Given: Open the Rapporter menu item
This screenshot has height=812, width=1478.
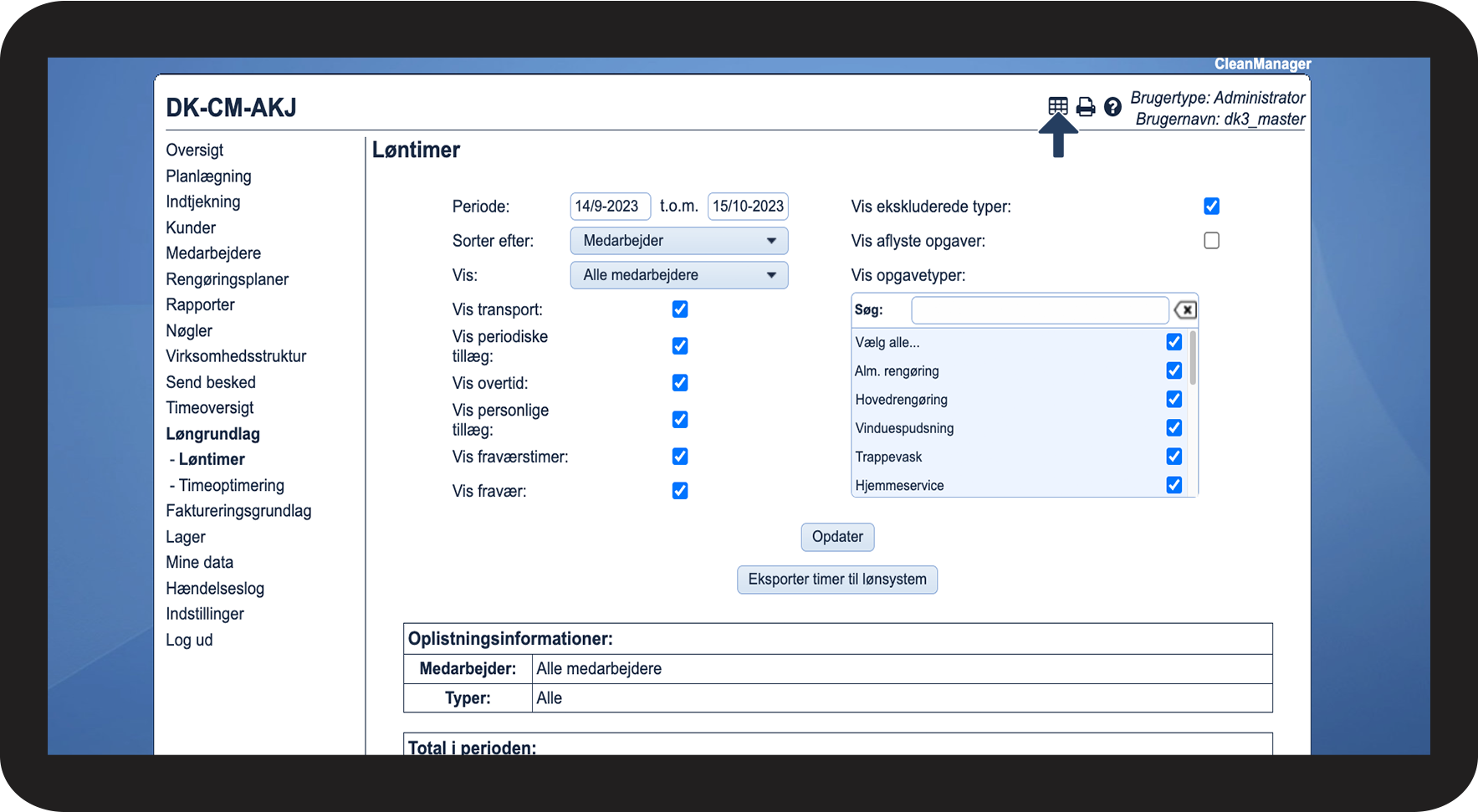Looking at the screenshot, I should point(200,305).
